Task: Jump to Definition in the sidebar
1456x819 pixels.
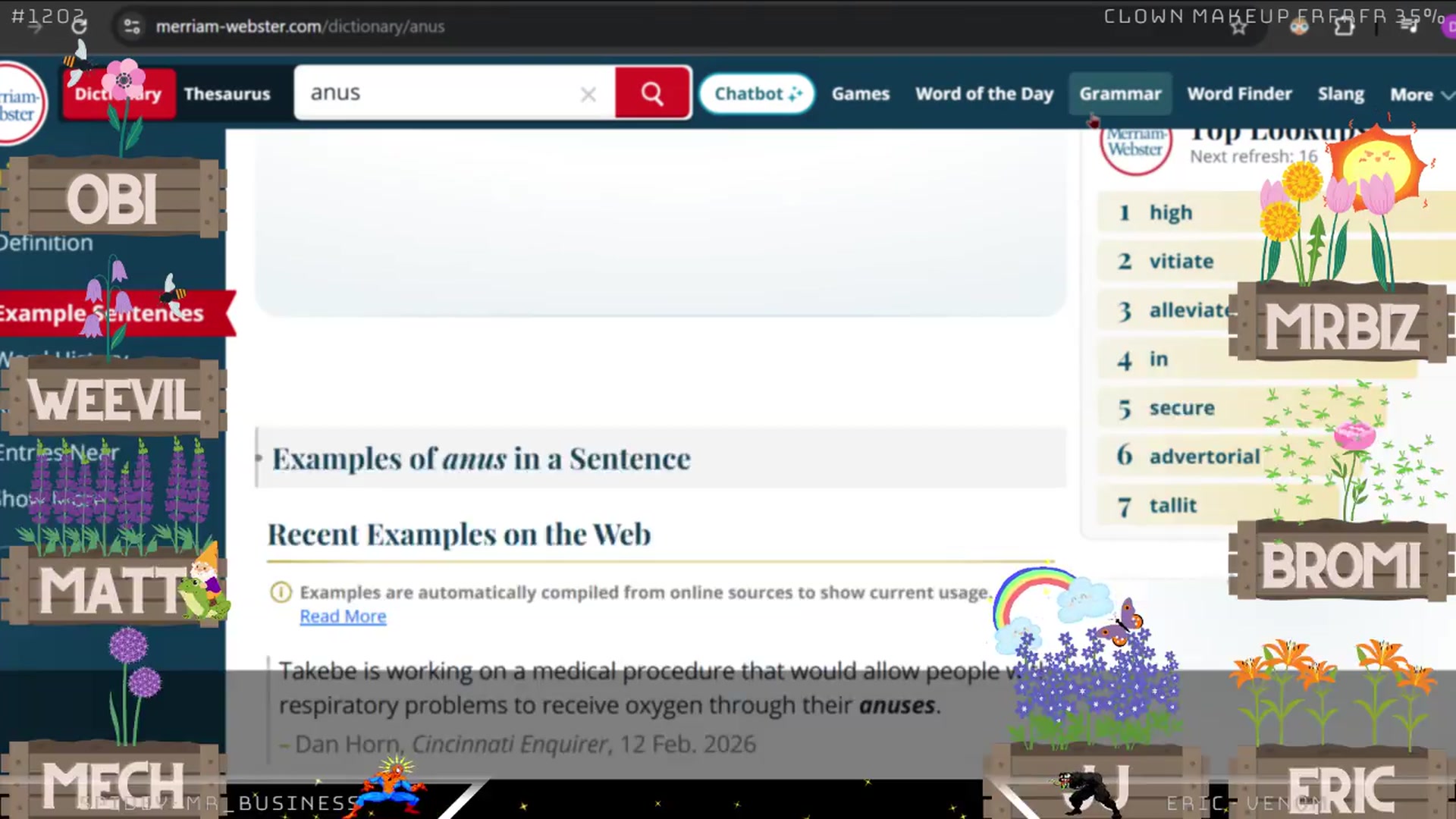Action: pyautogui.click(x=46, y=243)
